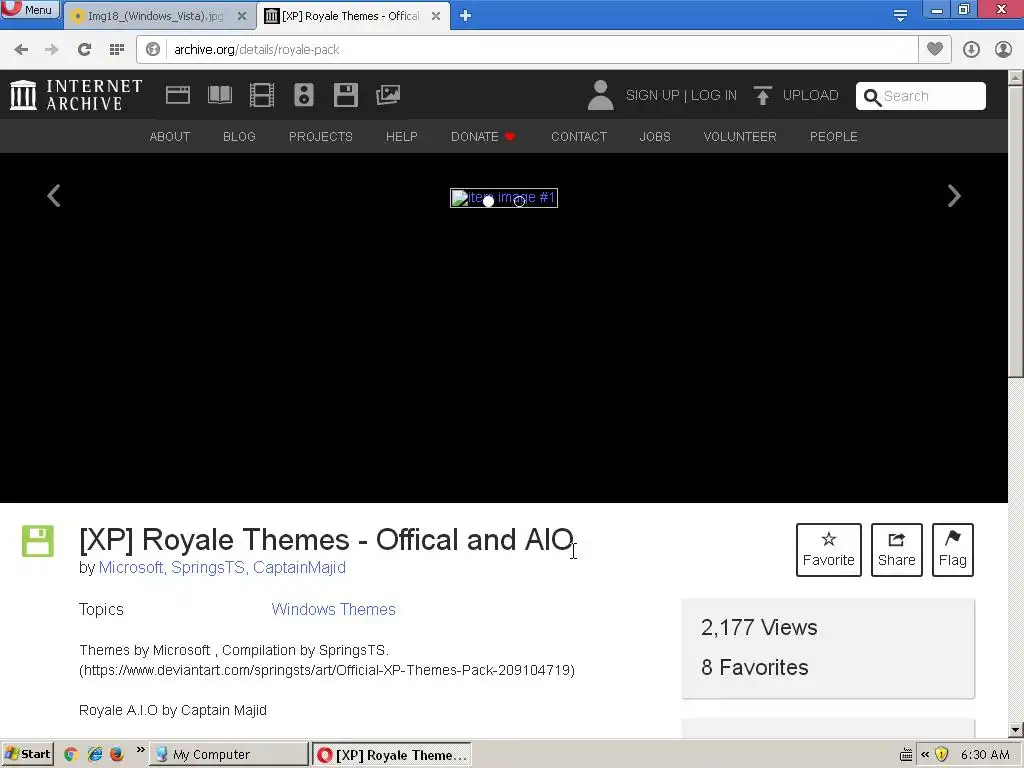
Task: Close the Img18_(Windows_Vista).jpg tab
Action: 242,16
